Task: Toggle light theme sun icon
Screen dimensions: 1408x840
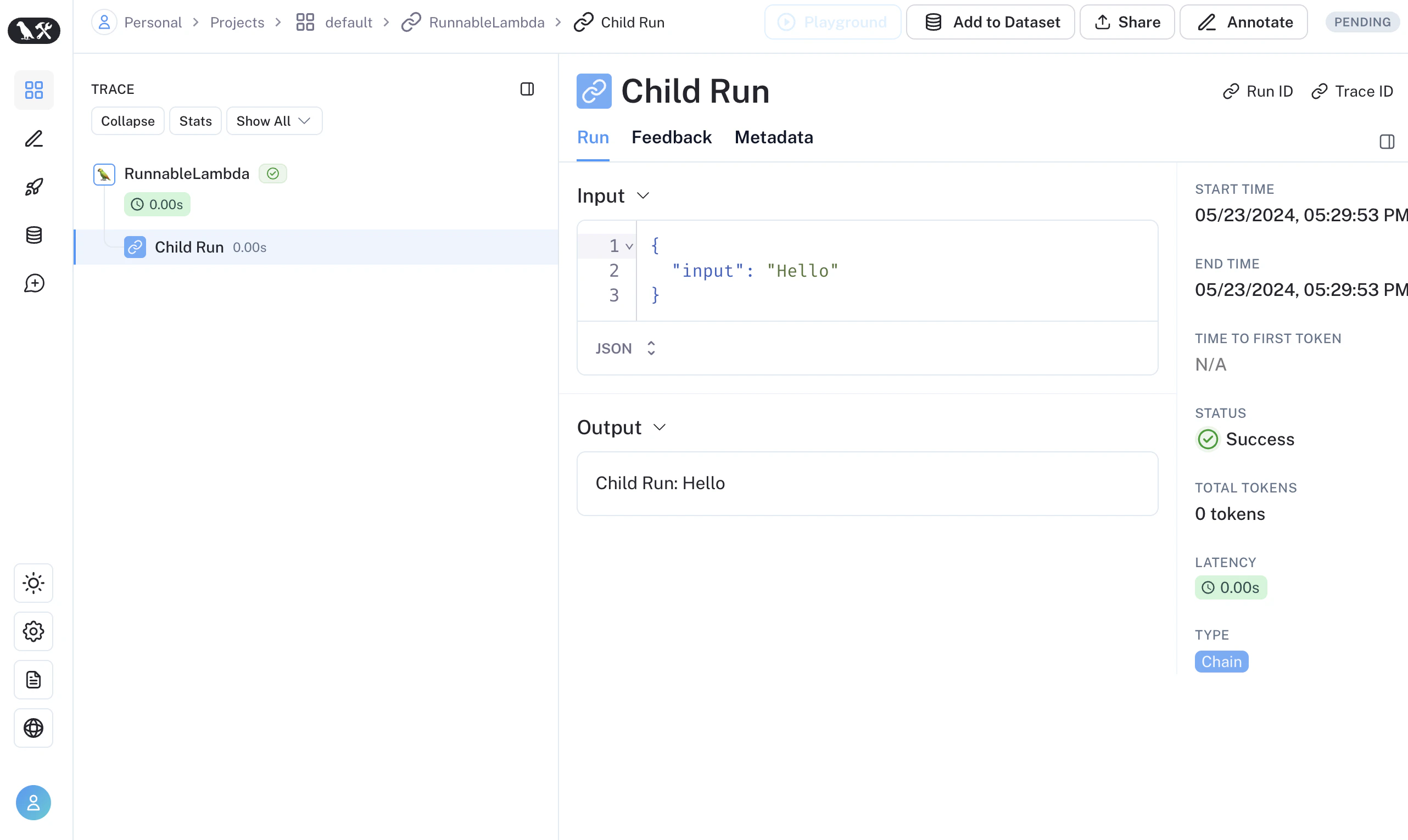Action: [x=33, y=583]
